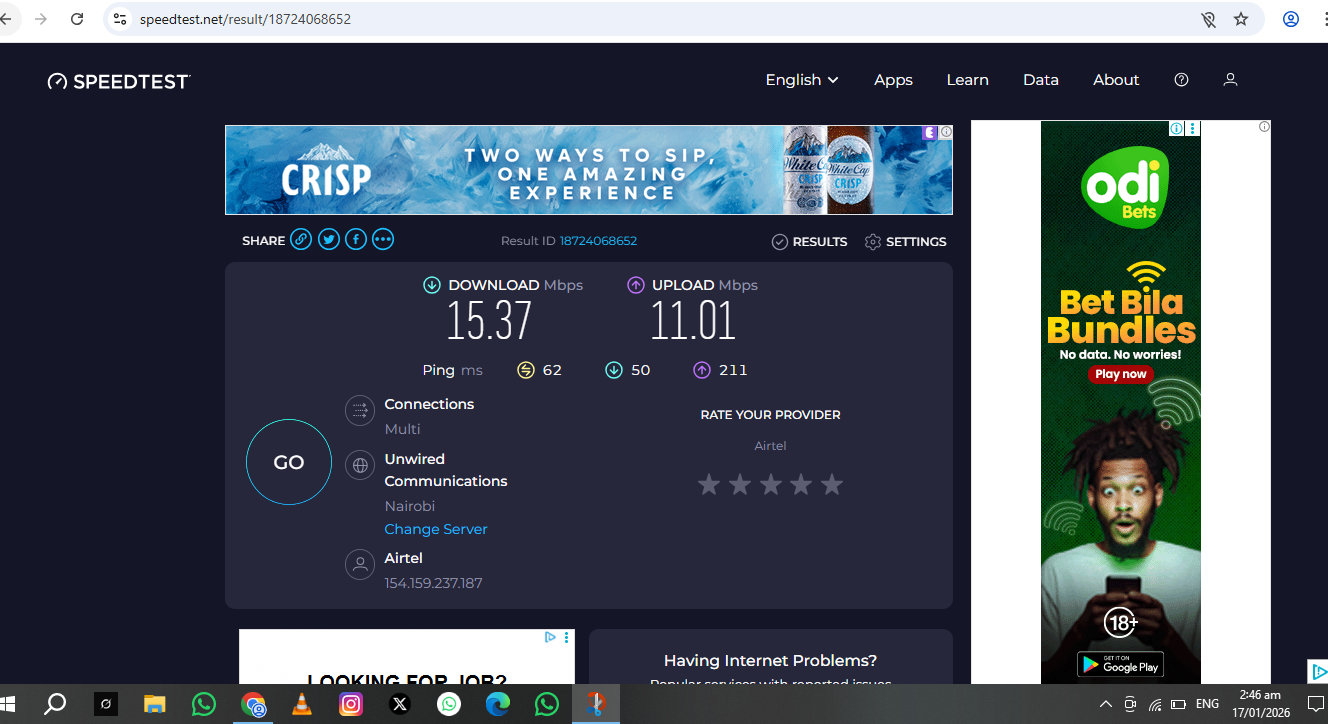The width and height of the screenshot is (1328, 724).
Task: Show hidden system tray icons chevron
Action: 1105,704
